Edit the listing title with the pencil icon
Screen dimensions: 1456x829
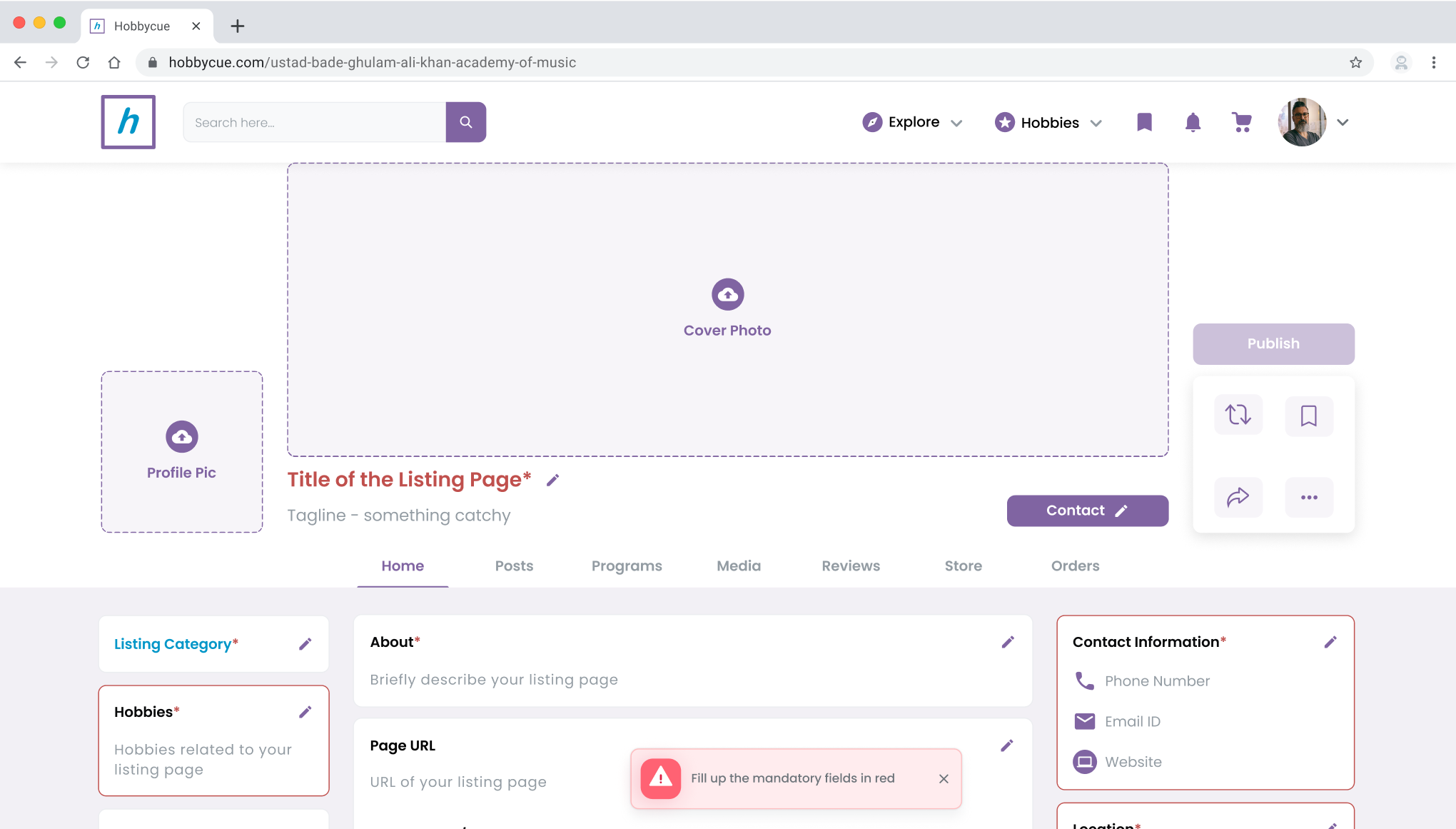coord(552,481)
